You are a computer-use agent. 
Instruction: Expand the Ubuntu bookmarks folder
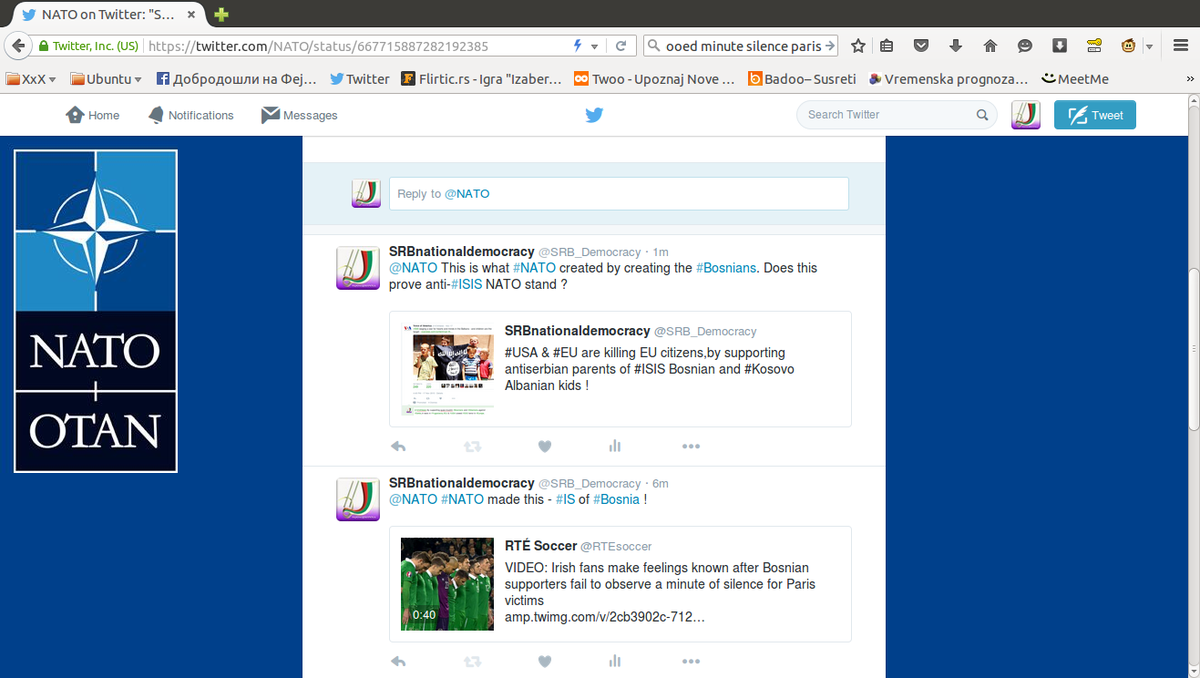[x=107, y=79]
